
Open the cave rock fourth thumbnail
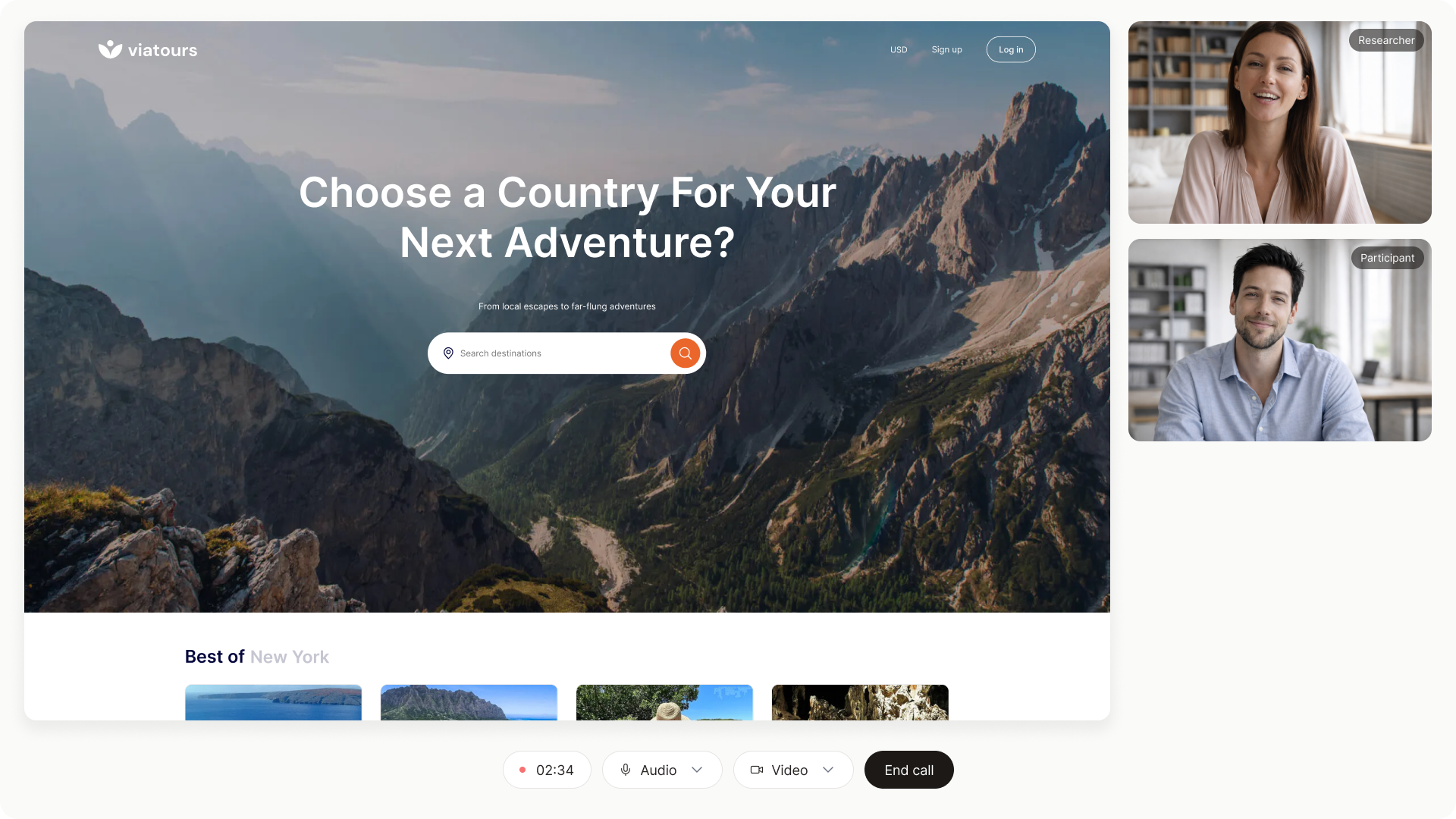click(x=861, y=702)
